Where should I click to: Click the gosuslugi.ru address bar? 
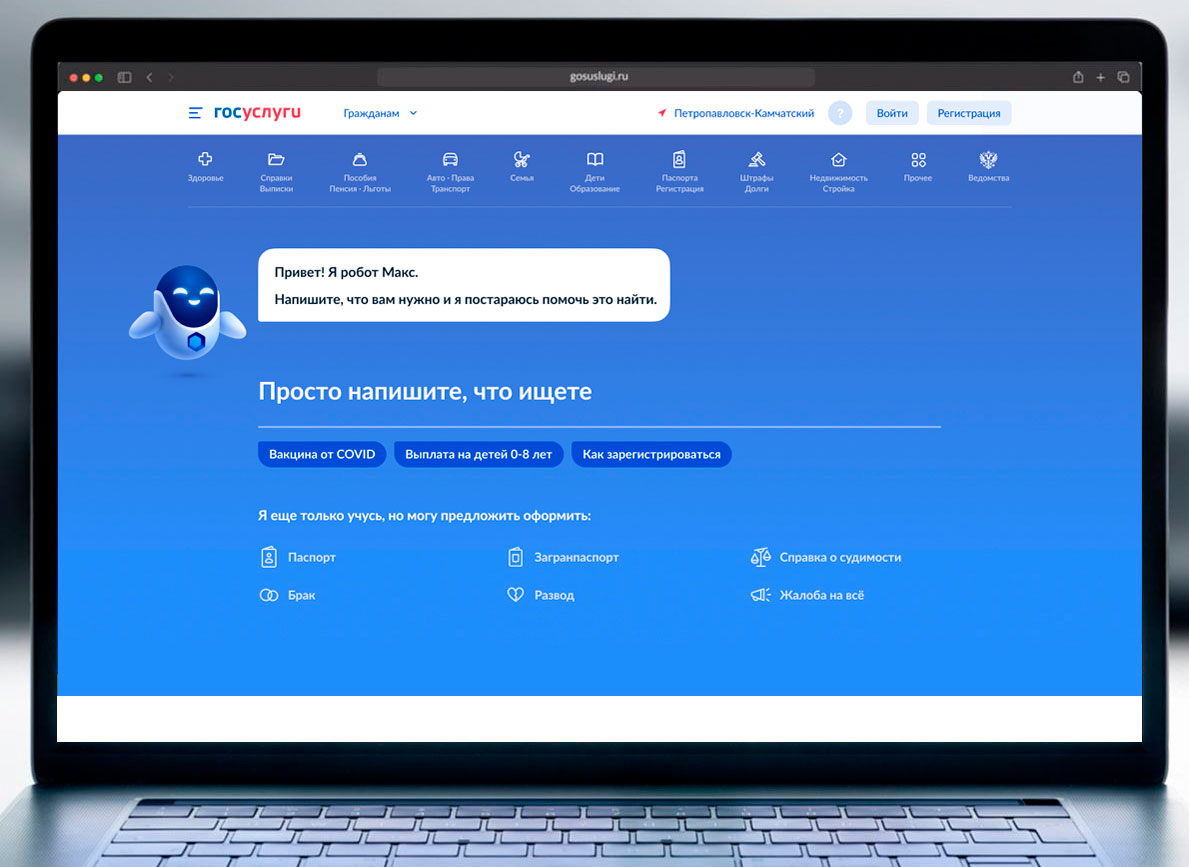coord(596,77)
